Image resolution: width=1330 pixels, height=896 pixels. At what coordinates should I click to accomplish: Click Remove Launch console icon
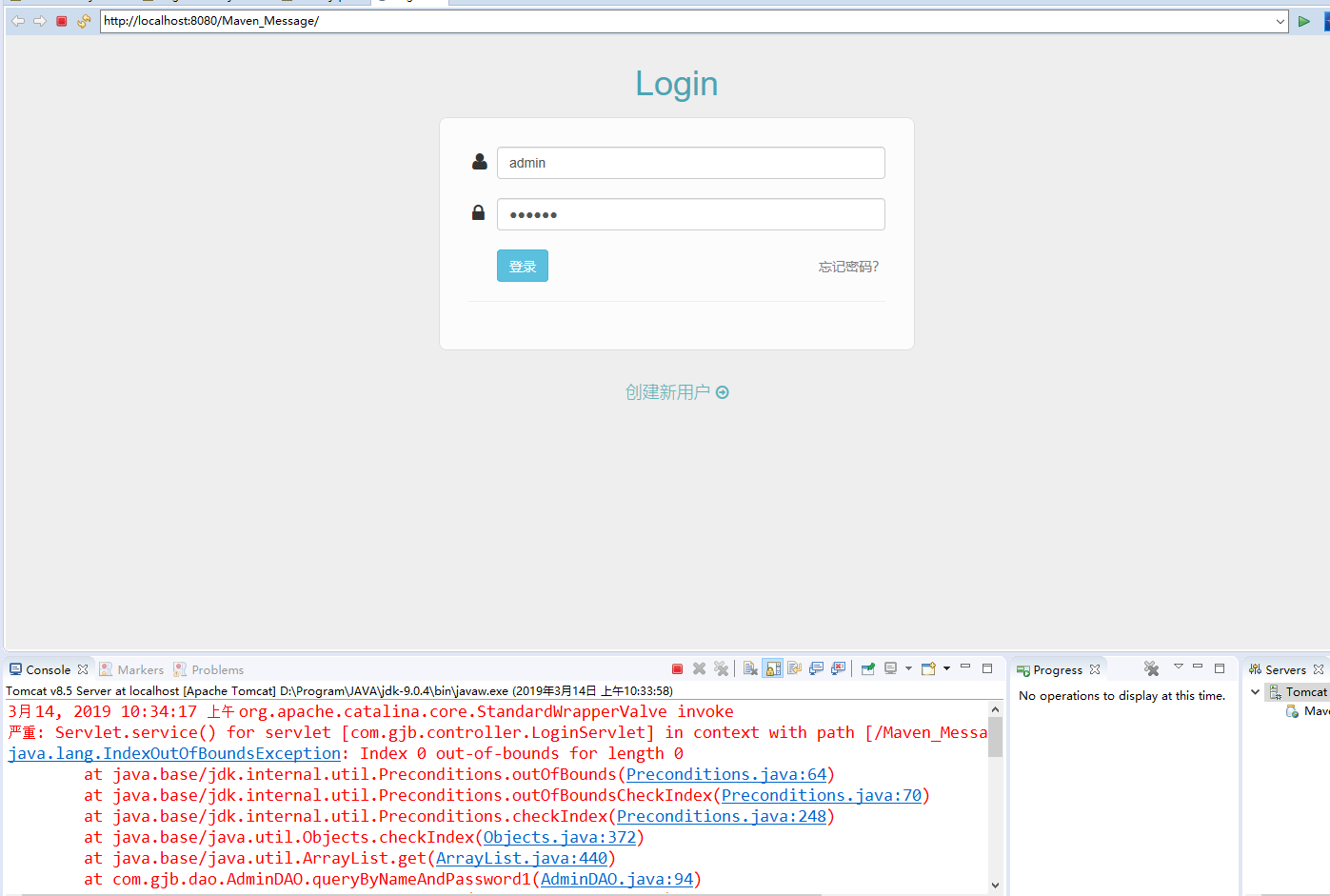tap(699, 668)
